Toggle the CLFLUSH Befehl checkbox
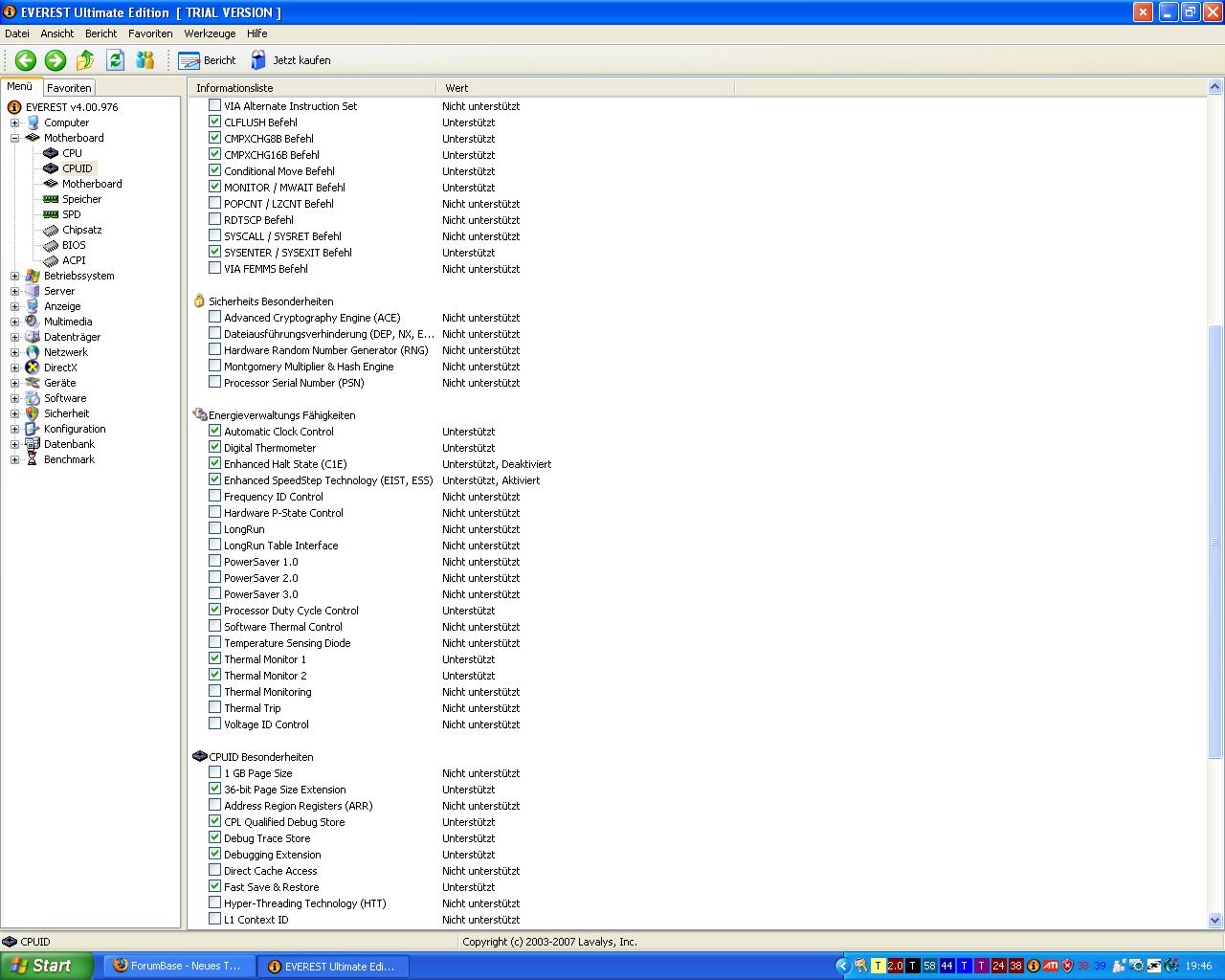This screenshot has height=980, width=1225. pos(214,122)
